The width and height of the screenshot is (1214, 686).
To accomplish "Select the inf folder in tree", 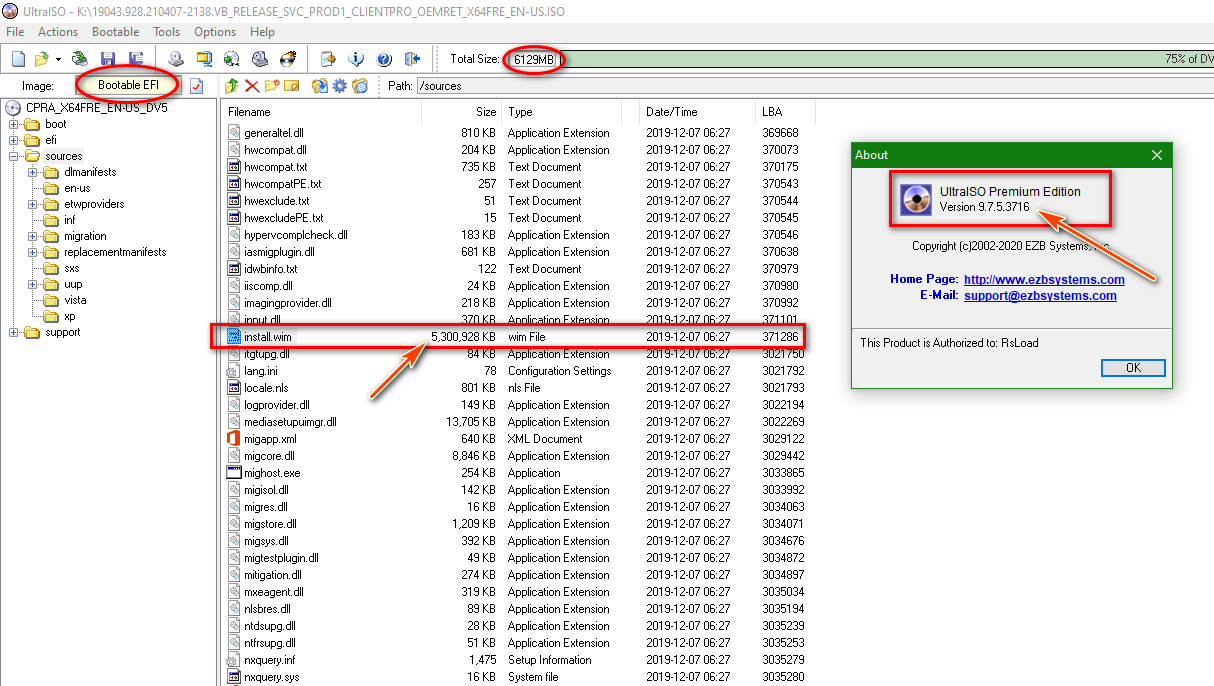I will click(x=69, y=220).
